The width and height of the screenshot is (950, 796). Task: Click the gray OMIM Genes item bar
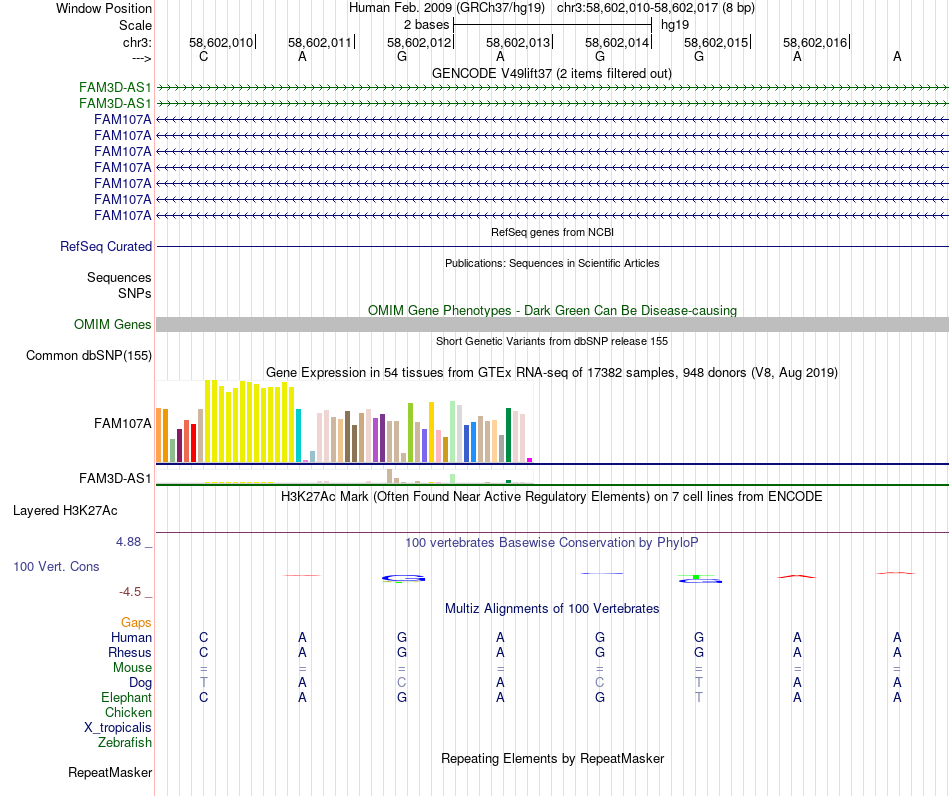552,324
